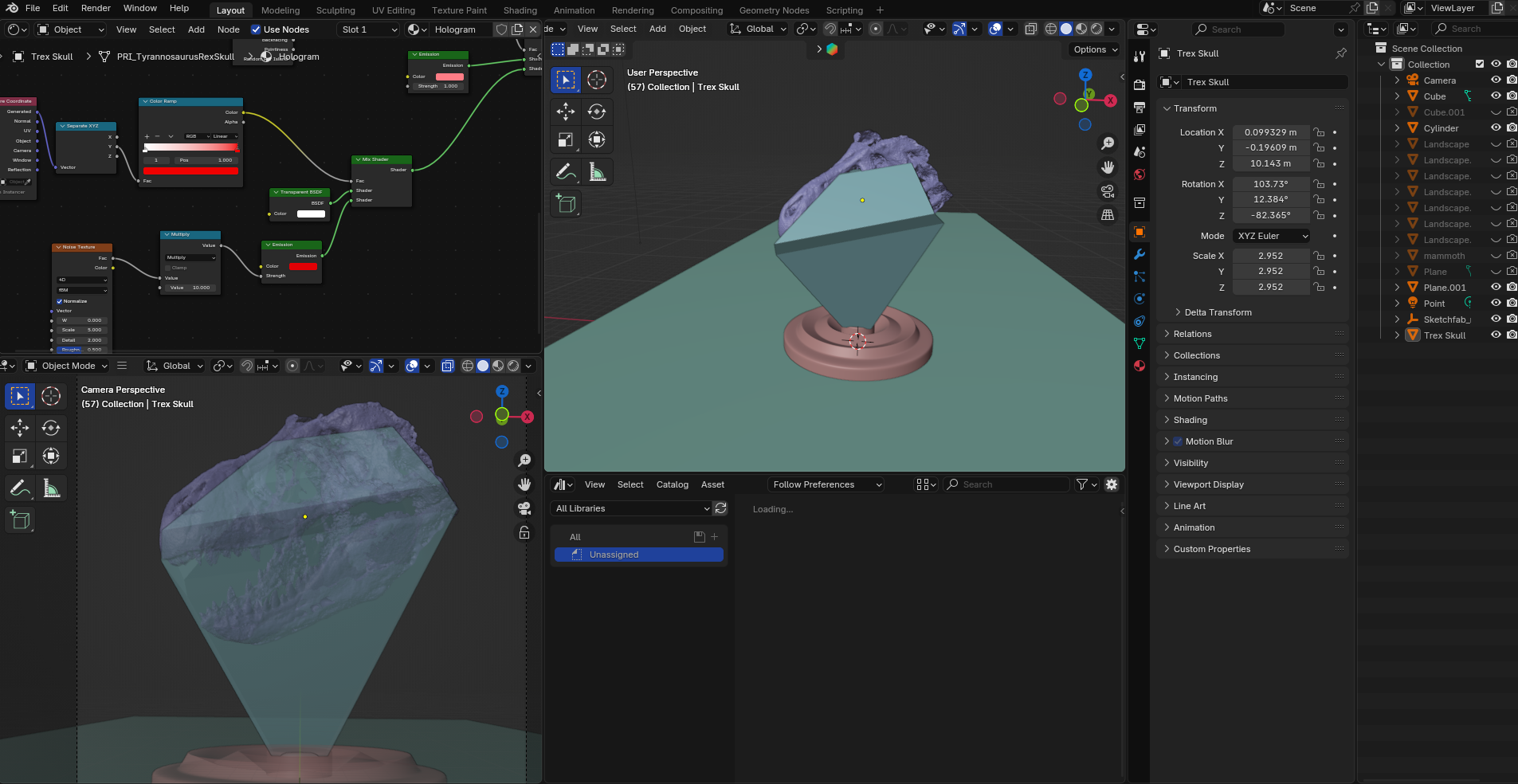Click lock camera to view icon
Viewport: 1518px width, 784px height.
pos(524,532)
